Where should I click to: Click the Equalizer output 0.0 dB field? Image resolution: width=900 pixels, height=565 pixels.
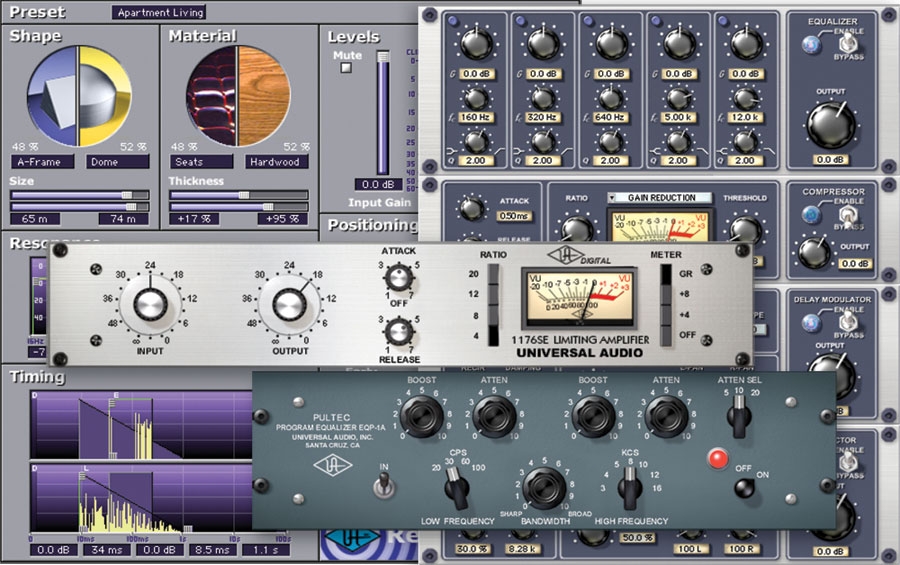coord(831,160)
